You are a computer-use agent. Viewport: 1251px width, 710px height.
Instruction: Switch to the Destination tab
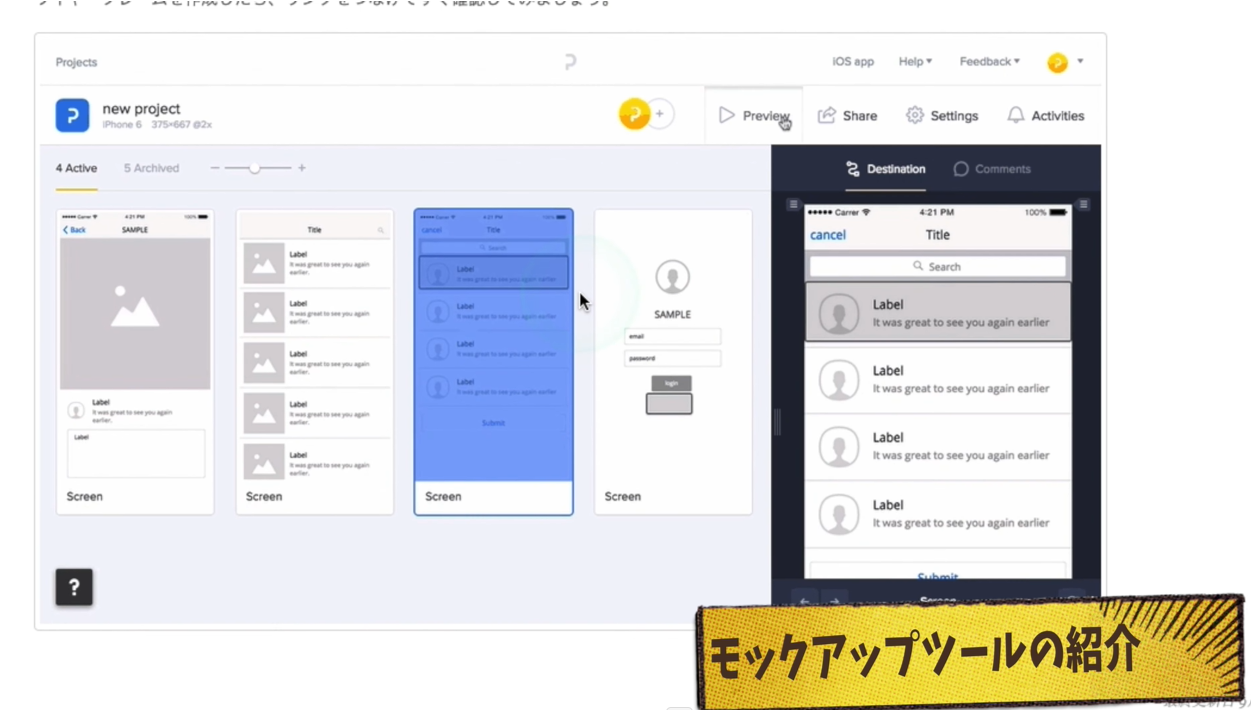pos(885,169)
